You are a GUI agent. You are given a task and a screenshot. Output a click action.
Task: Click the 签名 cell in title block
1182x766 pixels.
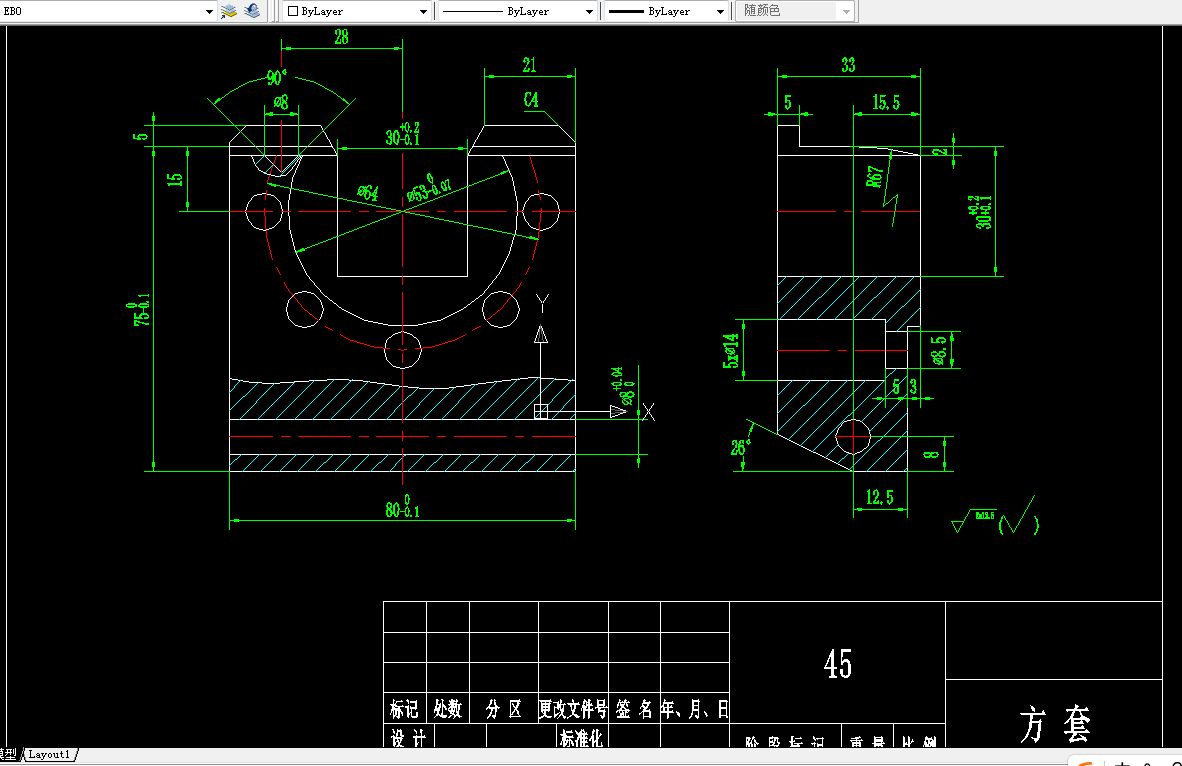634,709
